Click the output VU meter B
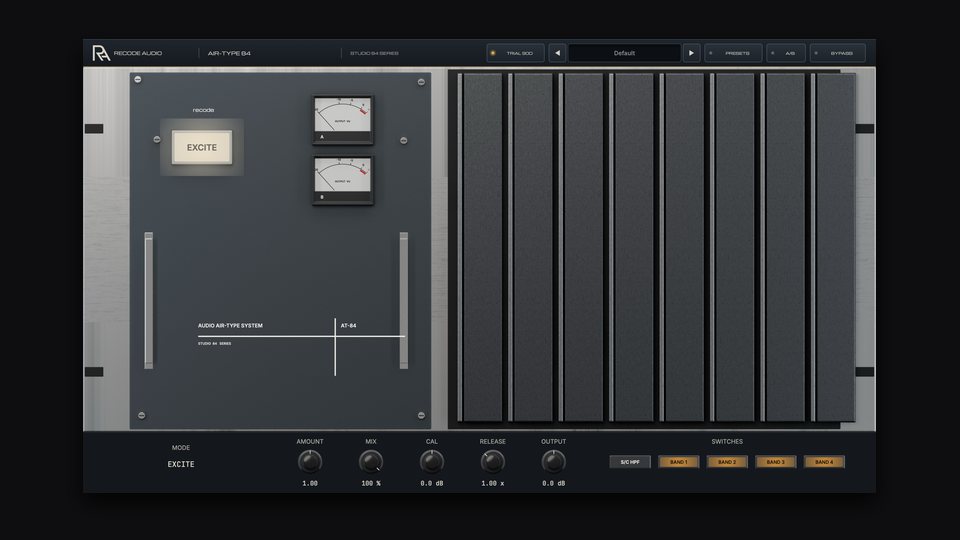 pos(343,180)
